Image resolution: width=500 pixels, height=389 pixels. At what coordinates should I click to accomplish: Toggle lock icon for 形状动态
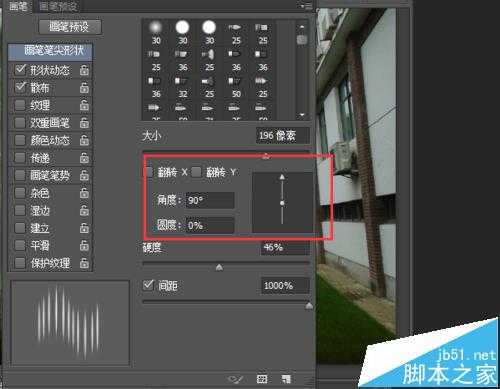point(84,70)
